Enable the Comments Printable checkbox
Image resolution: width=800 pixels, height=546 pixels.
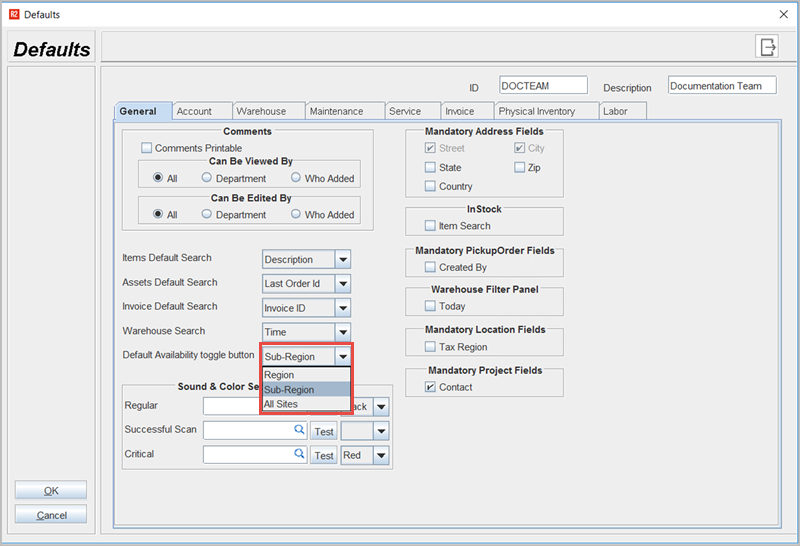coord(147,148)
